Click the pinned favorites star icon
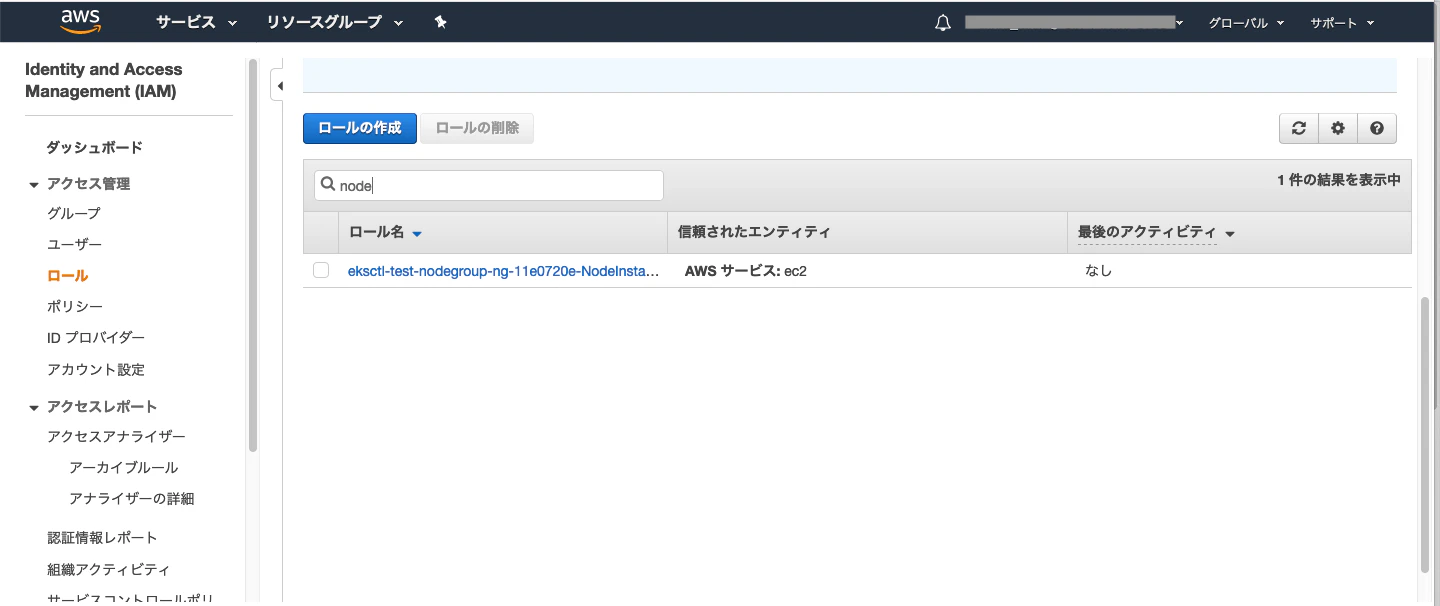Viewport: 1440px width, 606px height. click(440, 20)
